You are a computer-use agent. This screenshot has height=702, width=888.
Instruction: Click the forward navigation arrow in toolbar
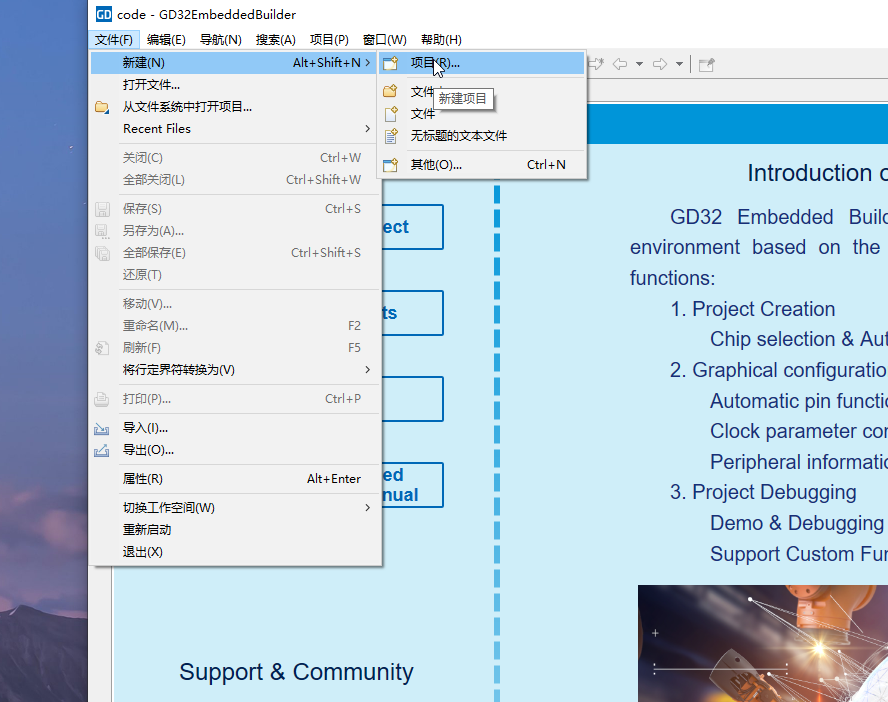[660, 64]
